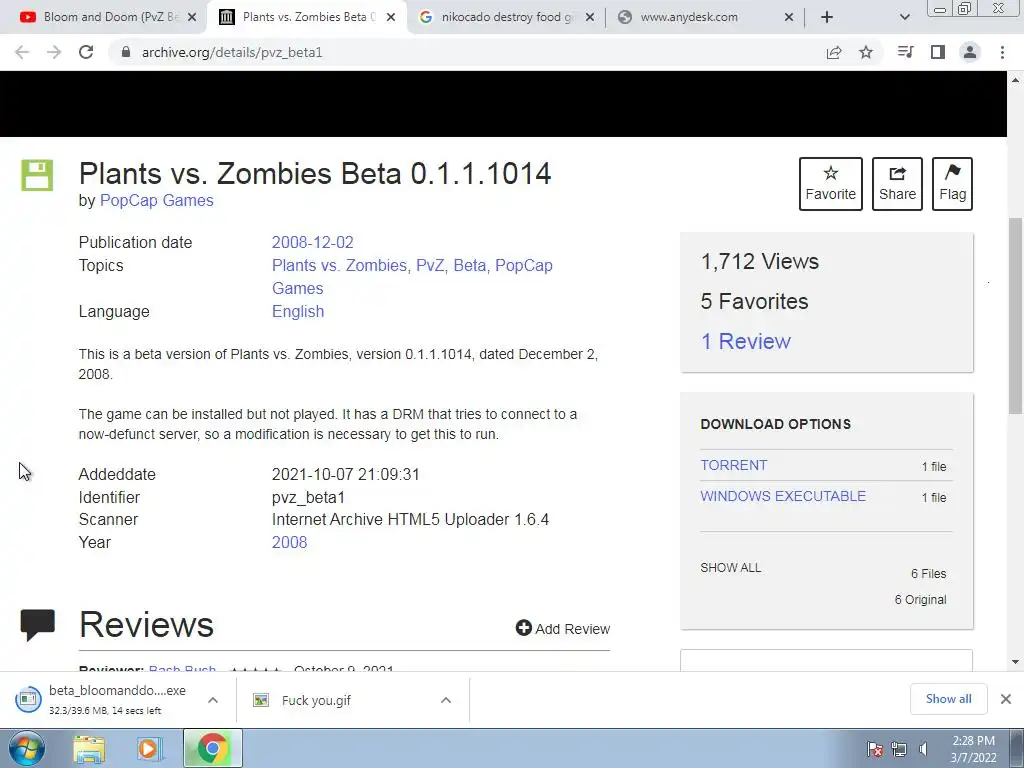Open the PopCap Games creator link
The image size is (1024, 768).
tap(157, 200)
